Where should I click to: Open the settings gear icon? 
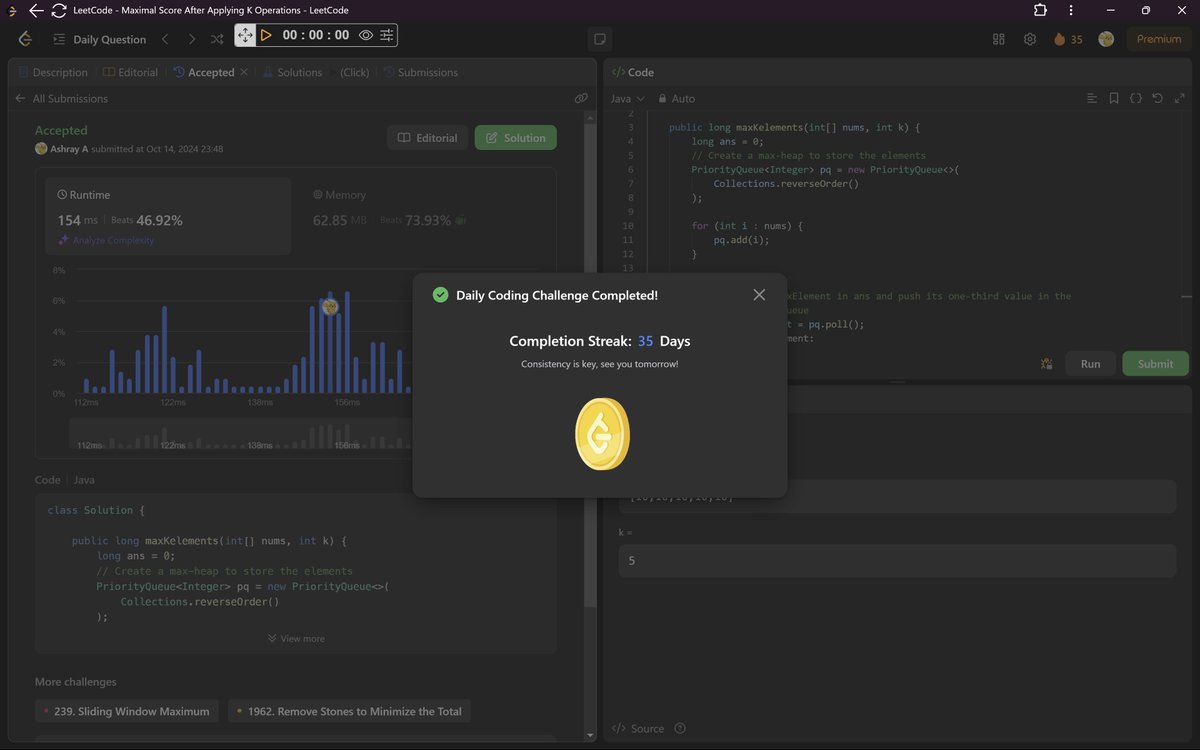(1030, 39)
